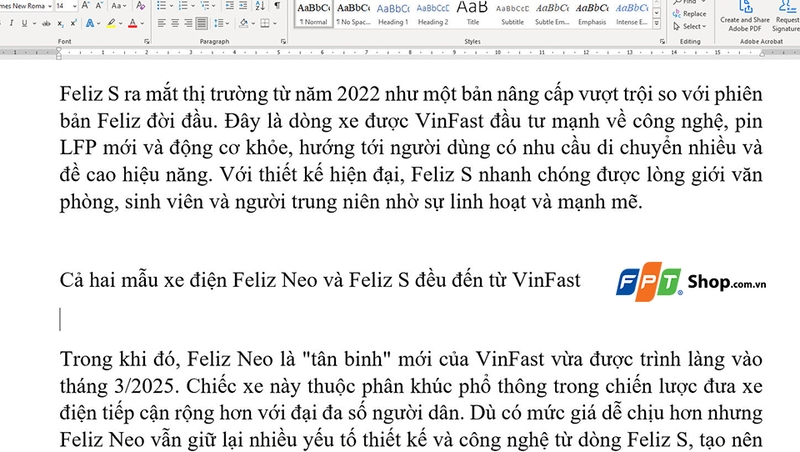Insert a numbered list
800x452 pixels.
[183, 6]
